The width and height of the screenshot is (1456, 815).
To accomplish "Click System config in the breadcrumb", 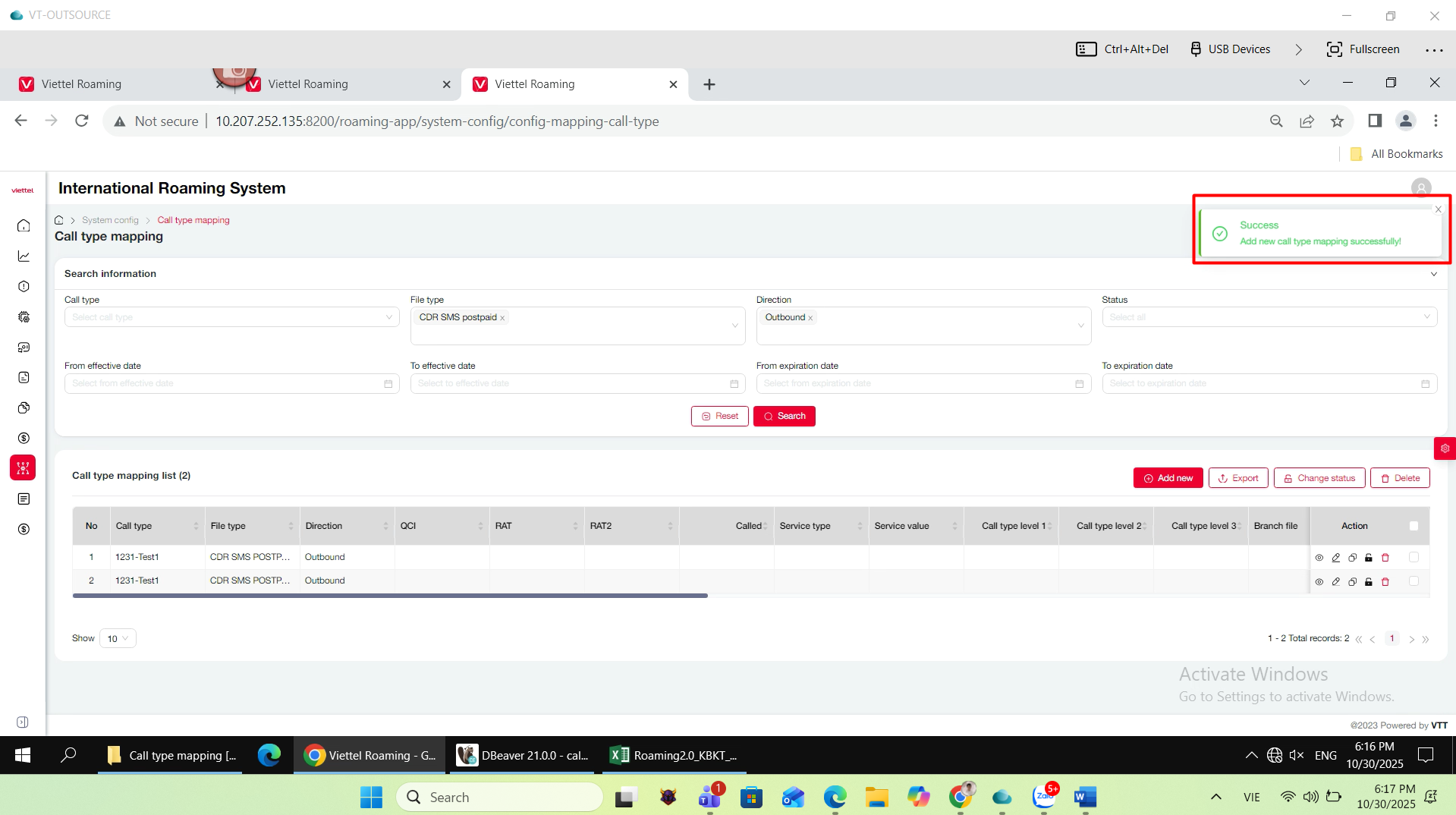I will pos(110,220).
